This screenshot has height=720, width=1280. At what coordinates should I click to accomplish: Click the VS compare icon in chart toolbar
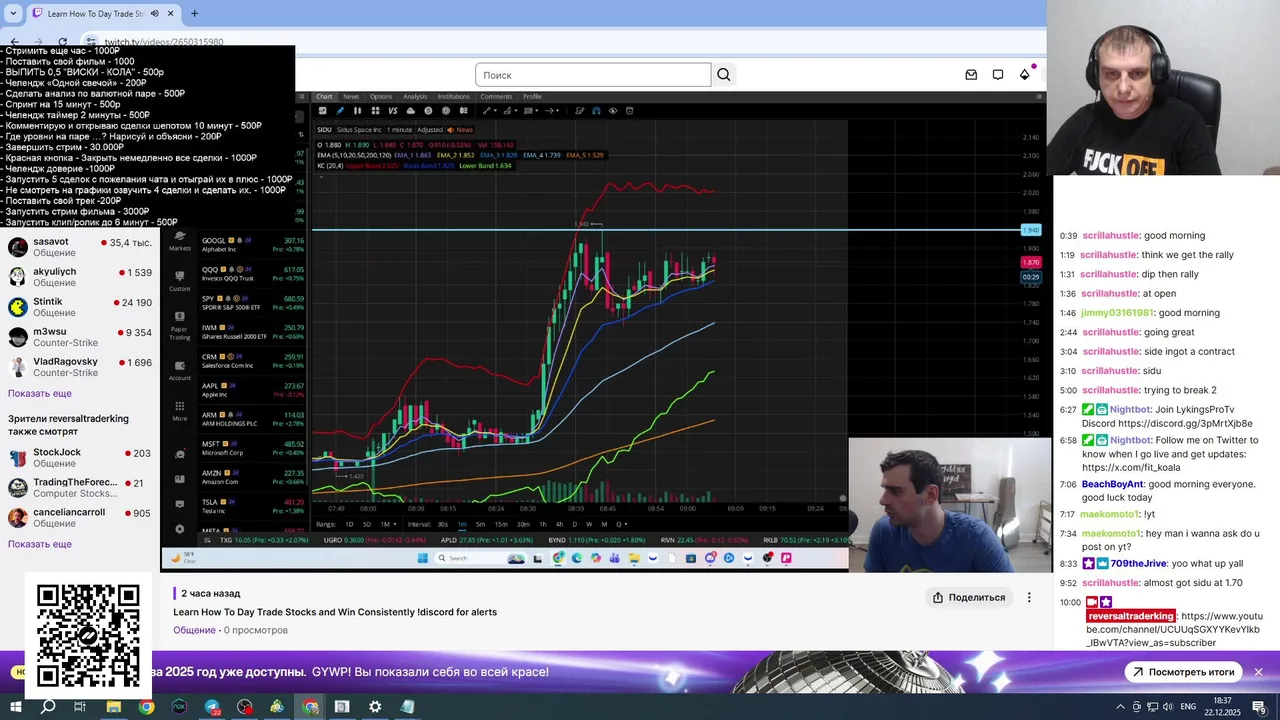pos(393,111)
